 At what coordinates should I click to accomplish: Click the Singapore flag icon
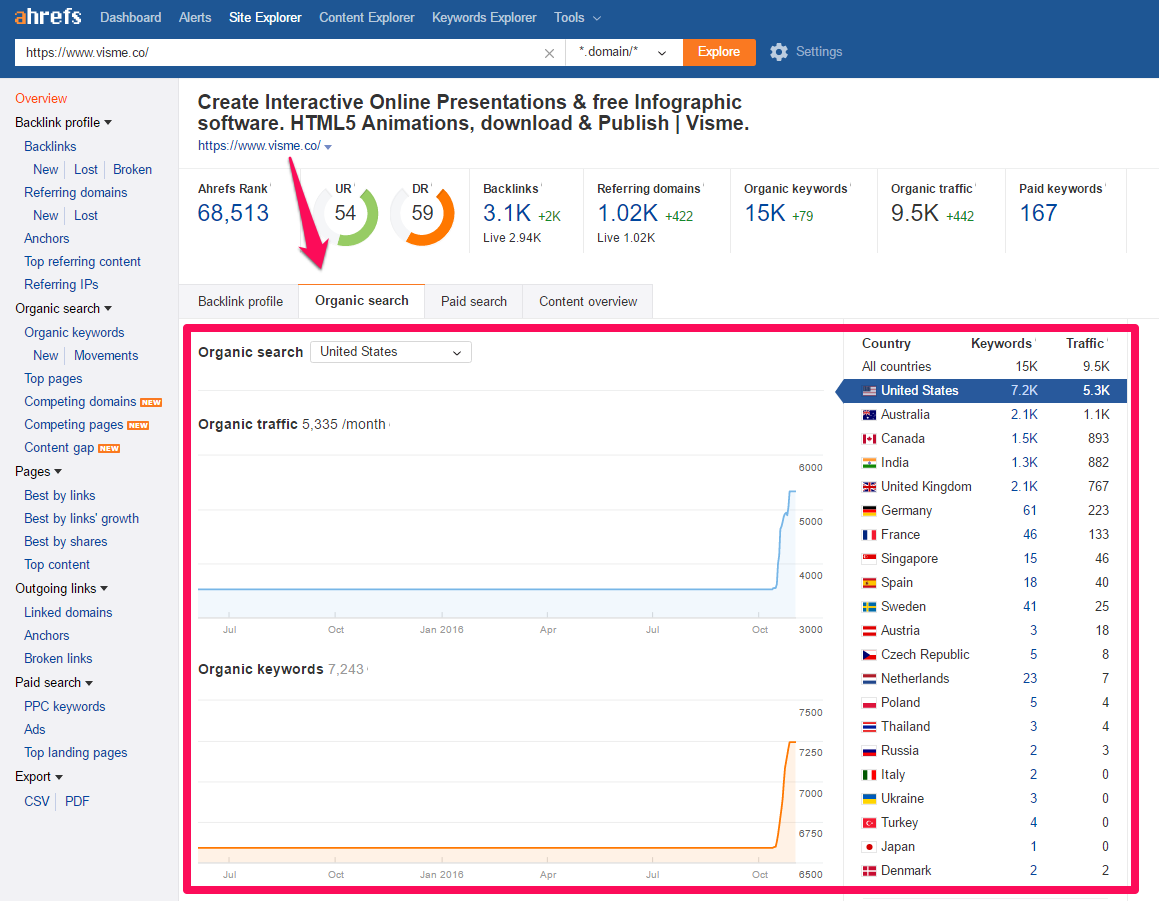pyautogui.click(x=869, y=559)
